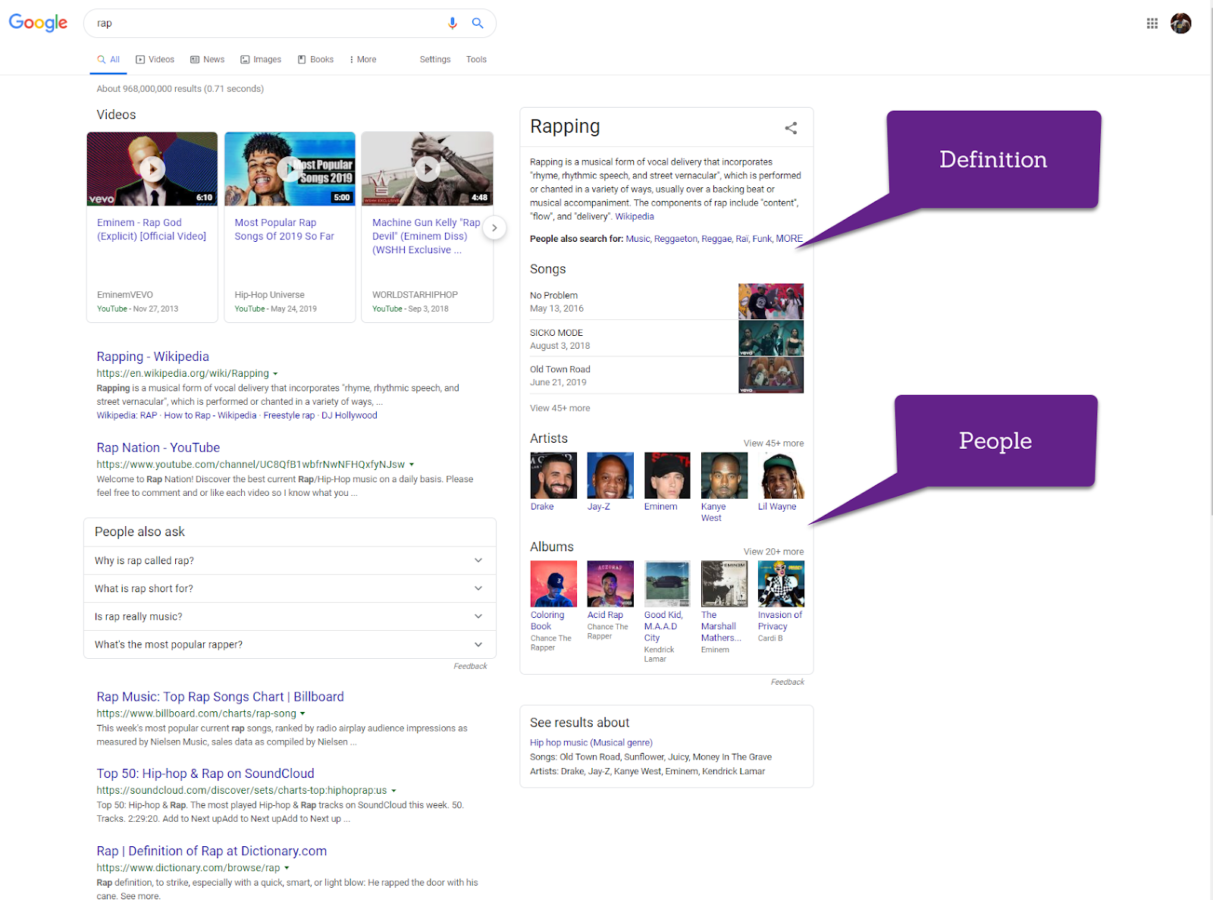Viewport: 1213px width, 900px height.
Task: Click the Google logo
Action: pos(38,23)
